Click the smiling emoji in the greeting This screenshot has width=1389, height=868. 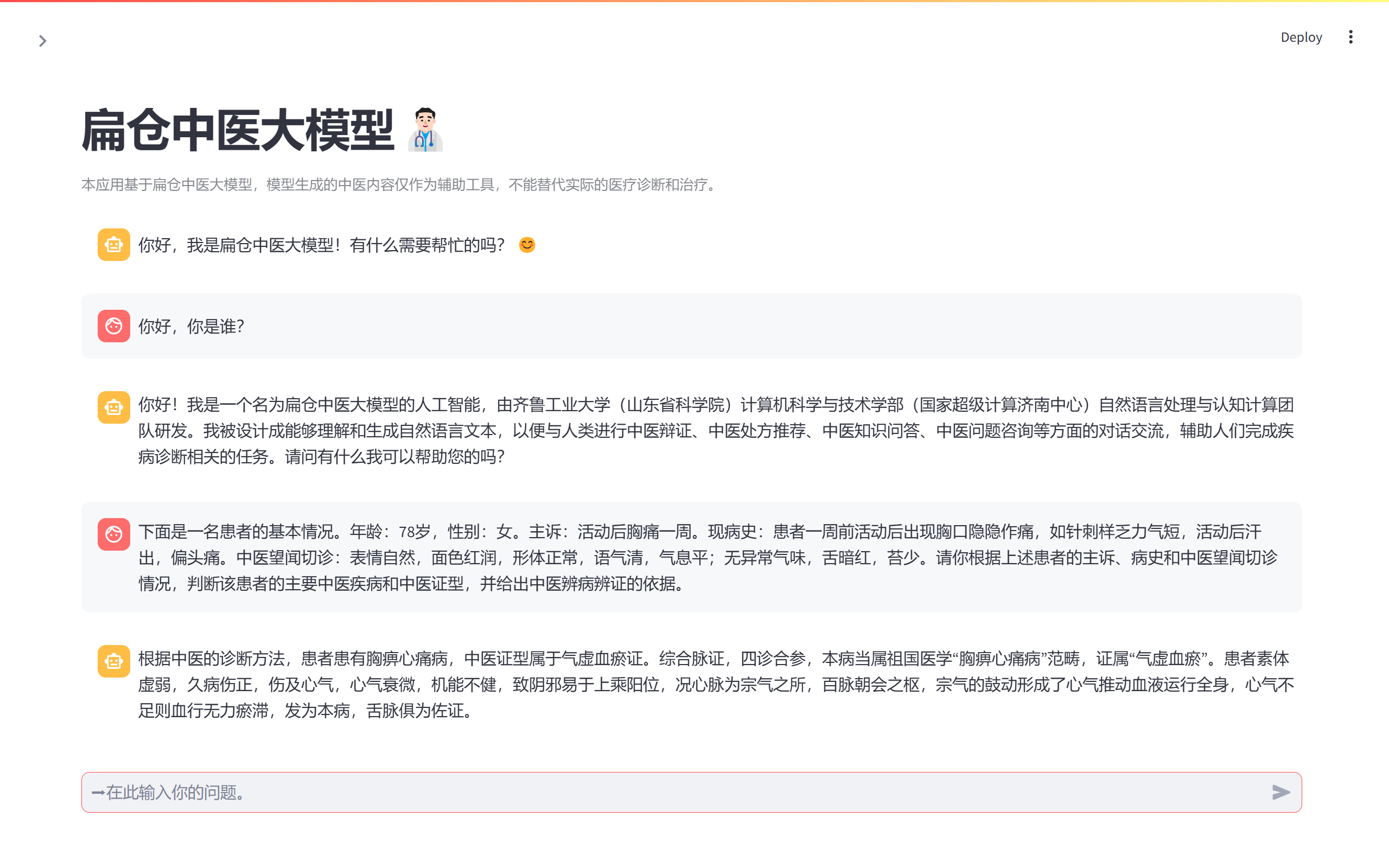527,245
